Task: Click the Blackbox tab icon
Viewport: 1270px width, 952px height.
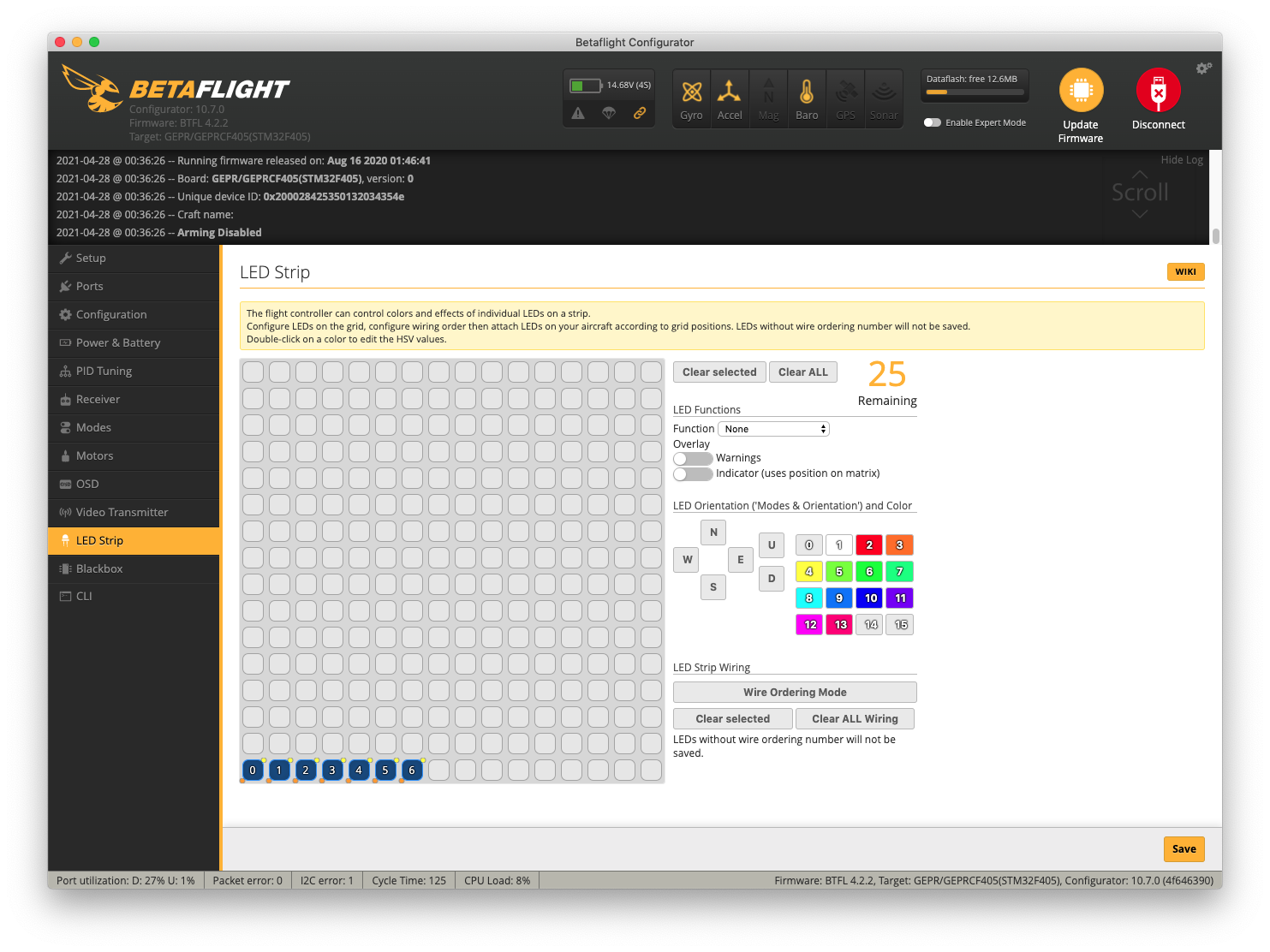Action: pyautogui.click(x=65, y=568)
